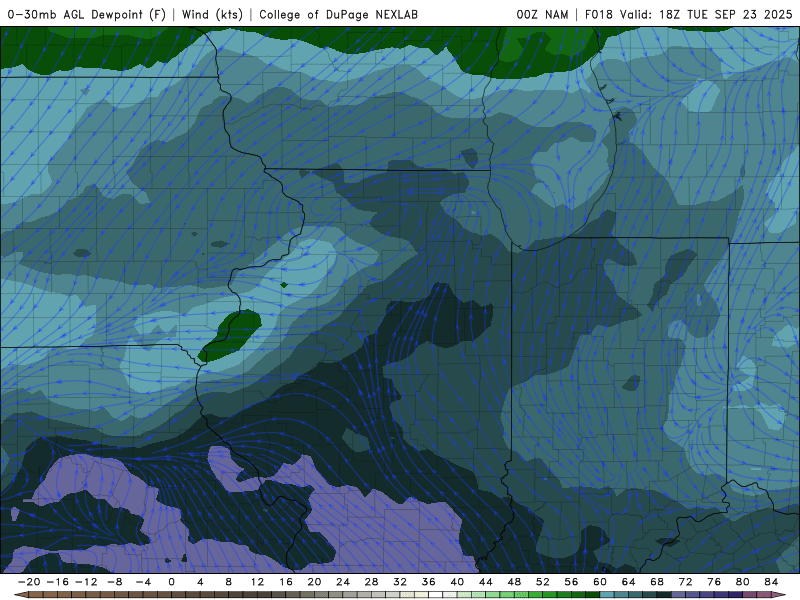This screenshot has height=600, width=800.
Task: Click the 'Wind (kts)' label in header
Action: pyautogui.click(x=212, y=14)
